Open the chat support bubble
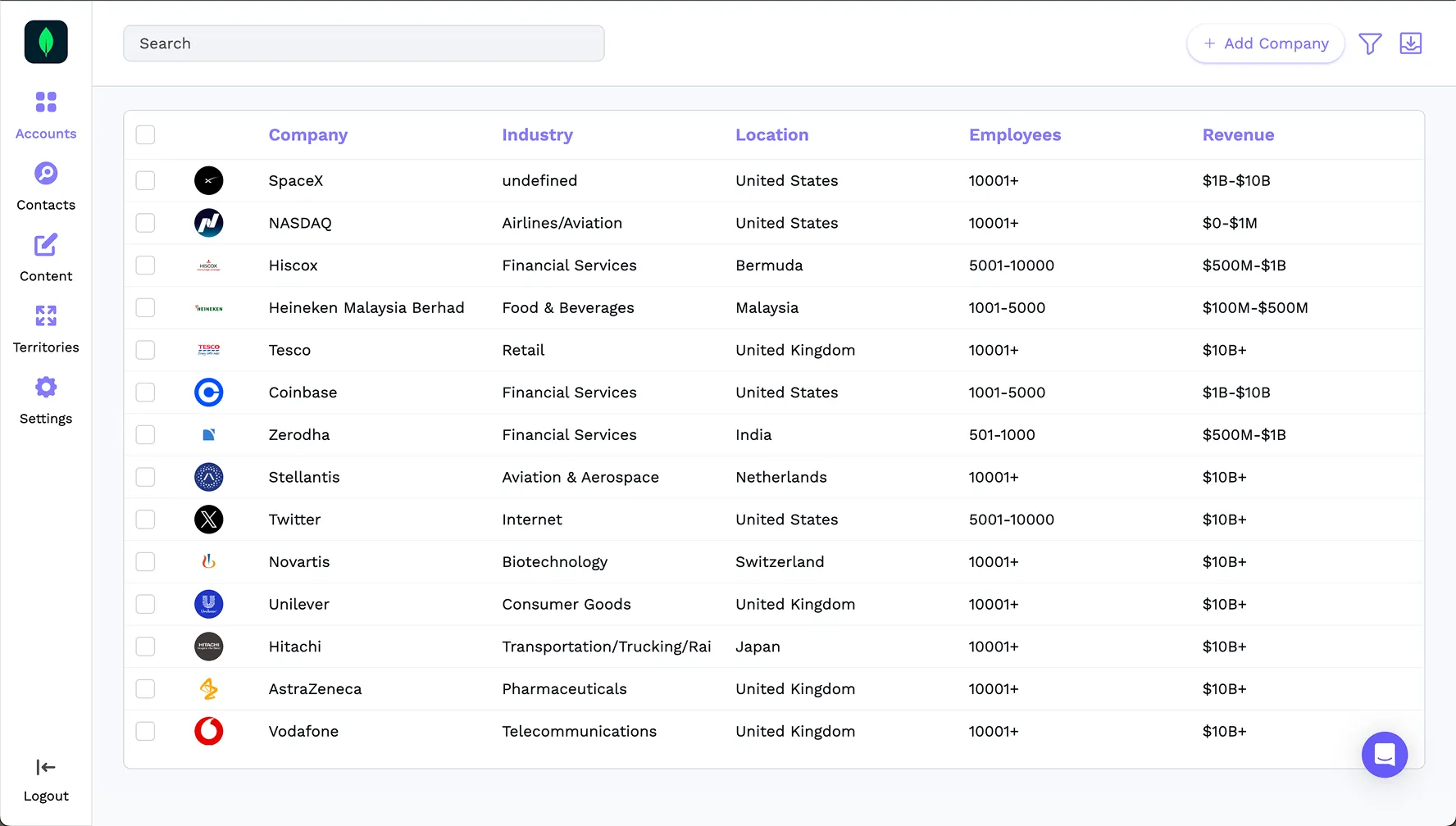 (x=1385, y=755)
